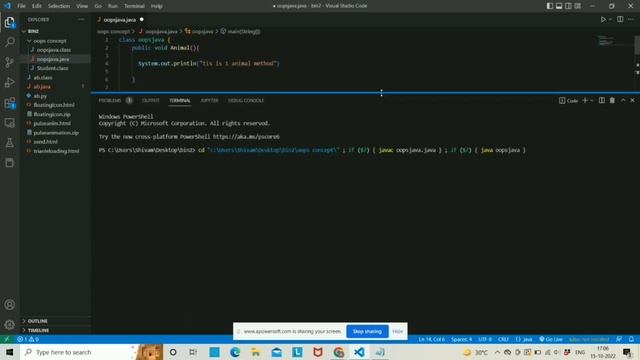Click Ln, Col cursor position indicator

431,339
